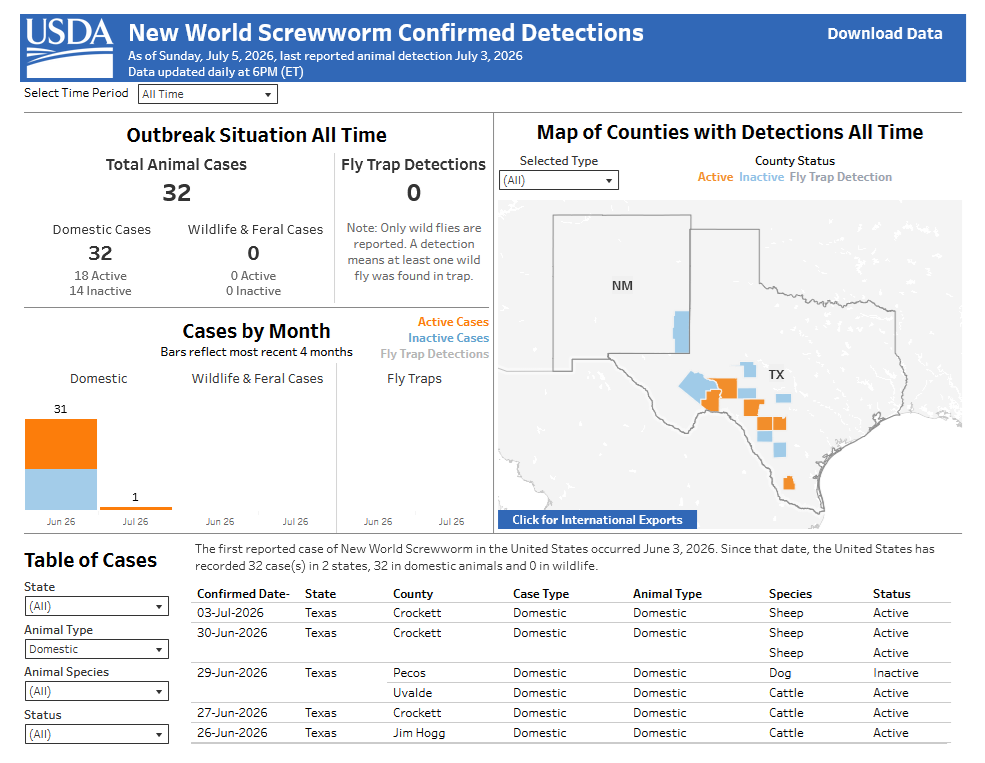Open the Animal Type filter dropdown
The image size is (985, 763).
[x=97, y=649]
